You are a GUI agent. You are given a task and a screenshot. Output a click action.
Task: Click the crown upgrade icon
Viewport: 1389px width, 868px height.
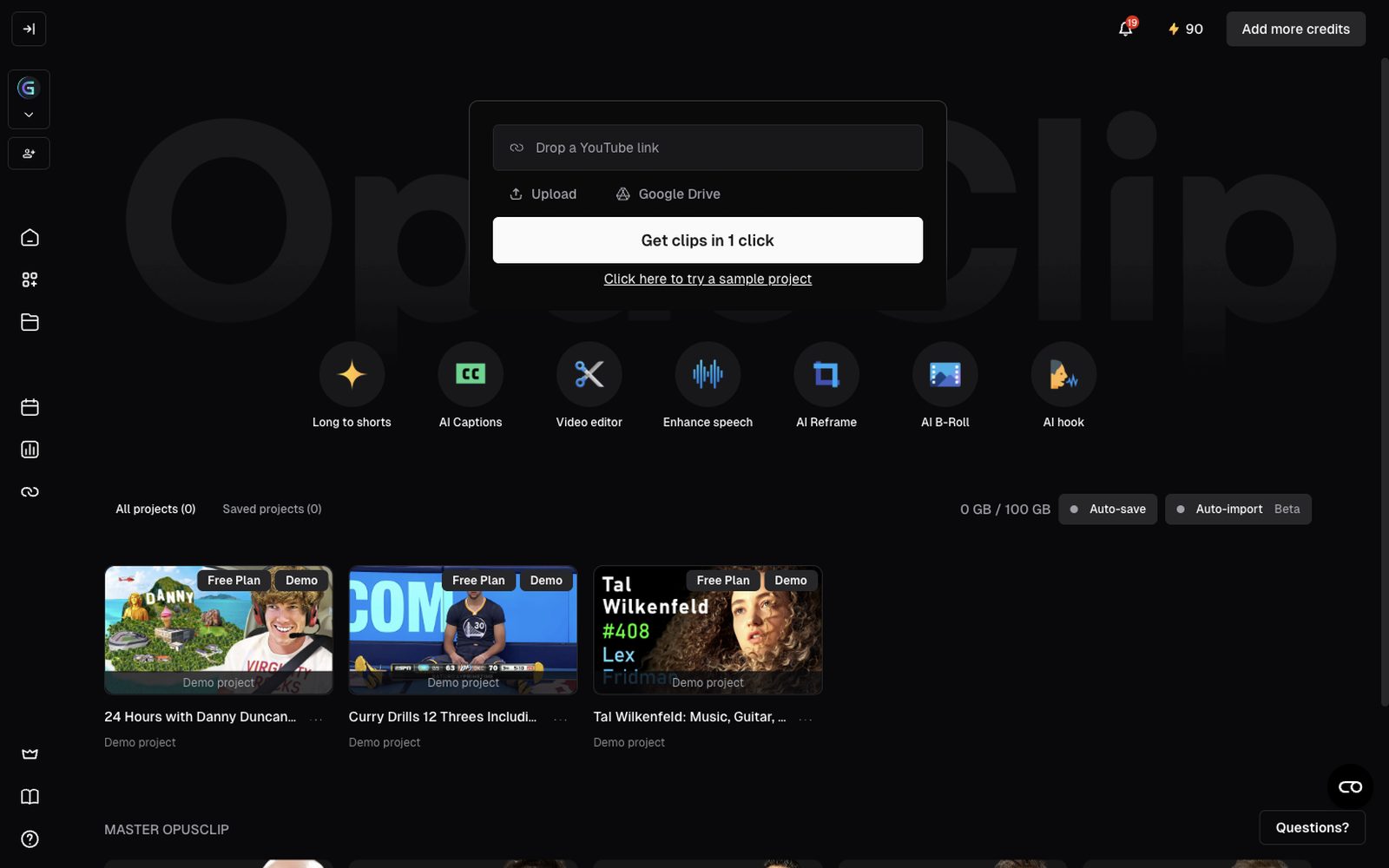(30, 754)
